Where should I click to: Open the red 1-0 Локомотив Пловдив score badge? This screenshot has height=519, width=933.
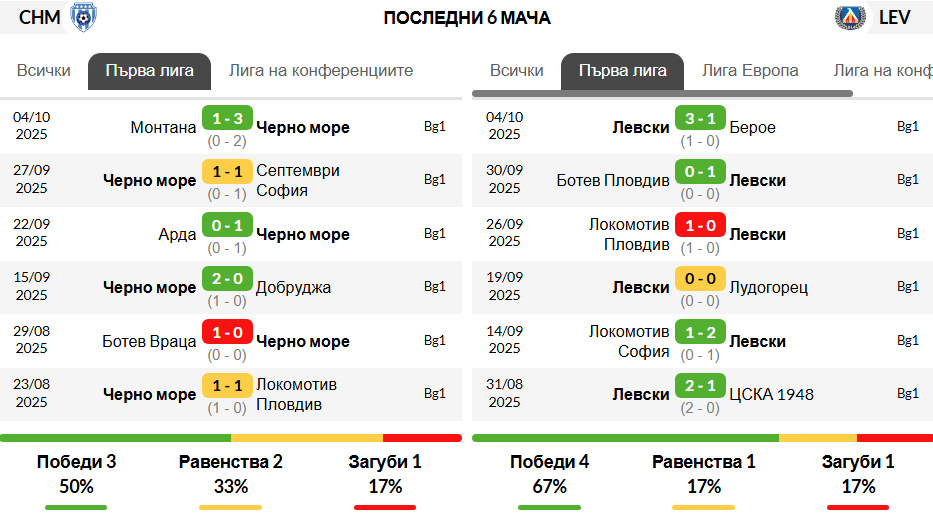coord(700,226)
